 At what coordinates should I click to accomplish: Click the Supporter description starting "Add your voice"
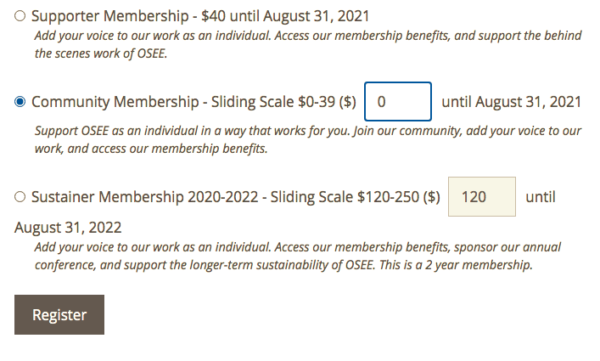(308, 36)
